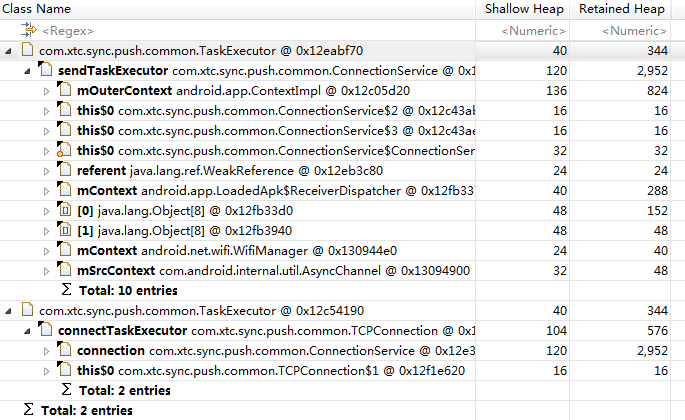Collapse the sendTaskExecutor node
685x420 pixels.
click(x=24, y=71)
